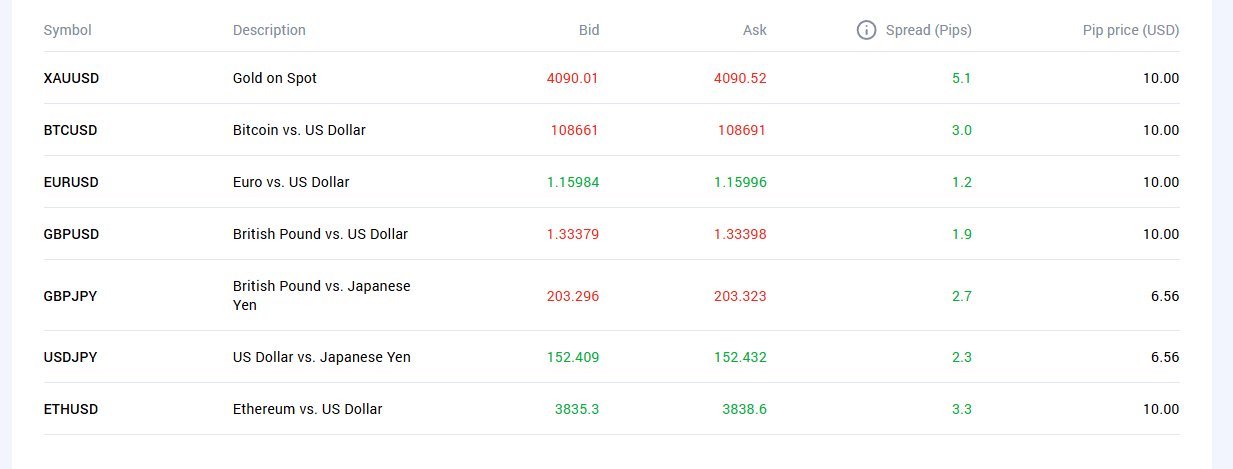Choose the USDJPY symbol
Screen dimensions: 1233x469
(70, 357)
